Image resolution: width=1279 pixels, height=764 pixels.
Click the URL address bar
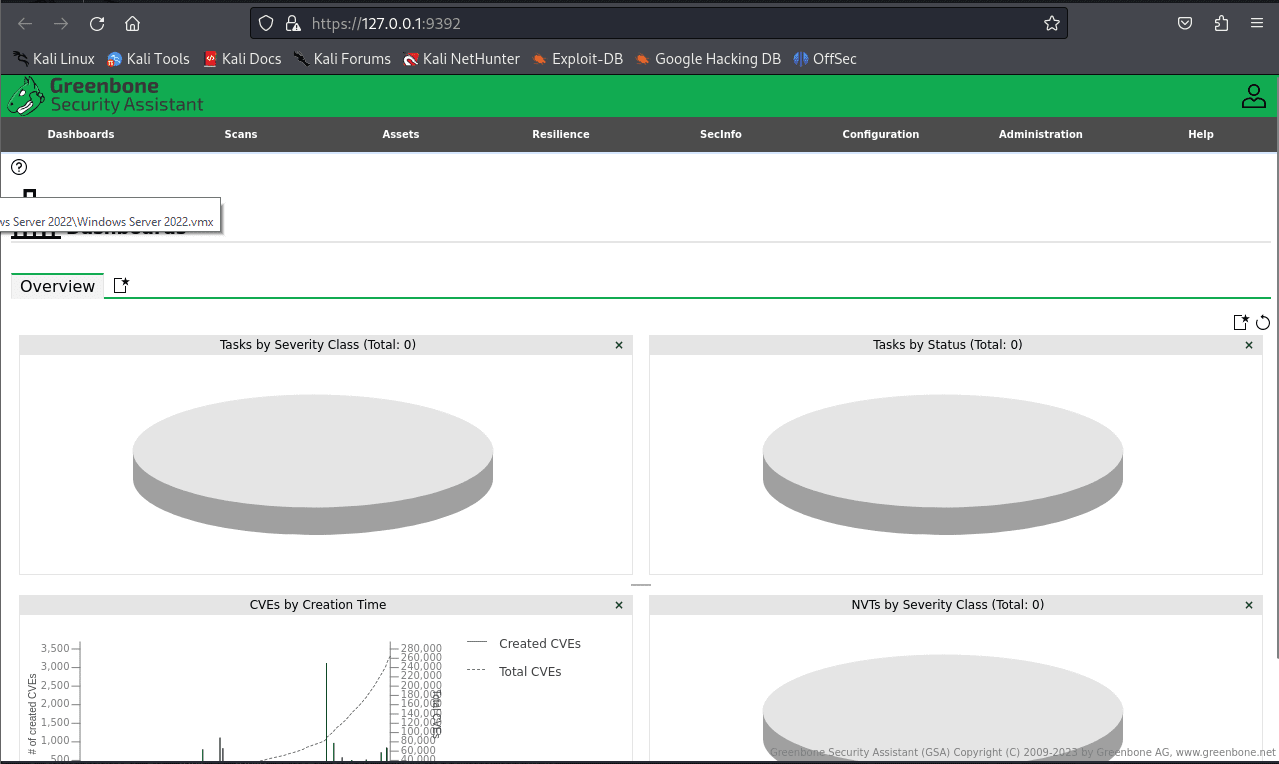coord(660,23)
